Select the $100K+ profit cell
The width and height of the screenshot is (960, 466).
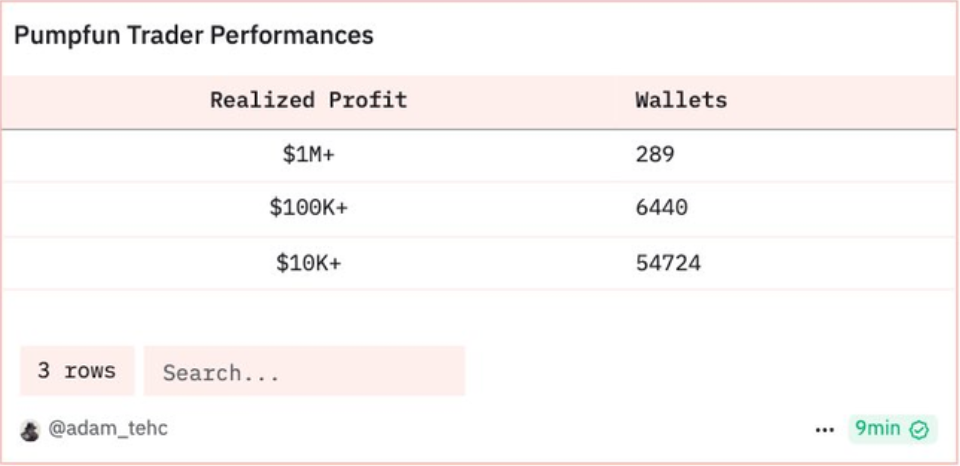(308, 209)
